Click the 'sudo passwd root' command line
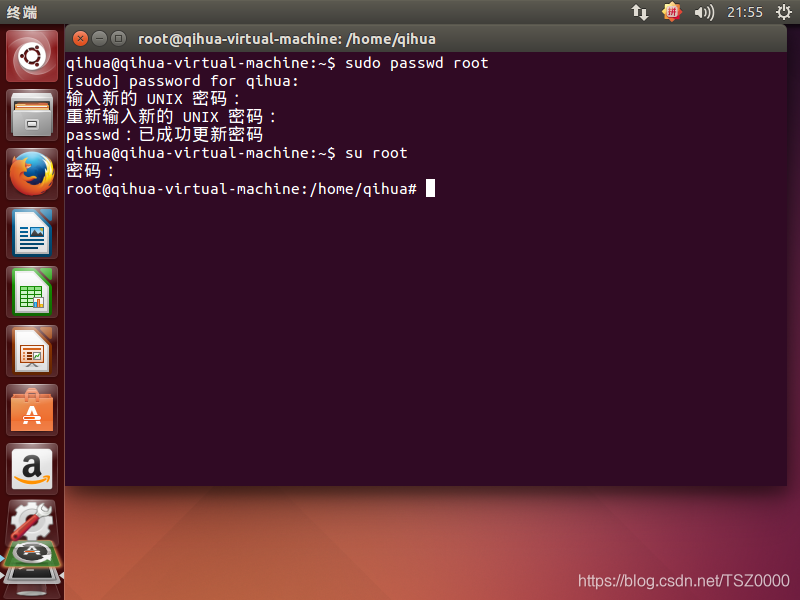The width and height of the screenshot is (800, 600). pyautogui.click(x=278, y=63)
